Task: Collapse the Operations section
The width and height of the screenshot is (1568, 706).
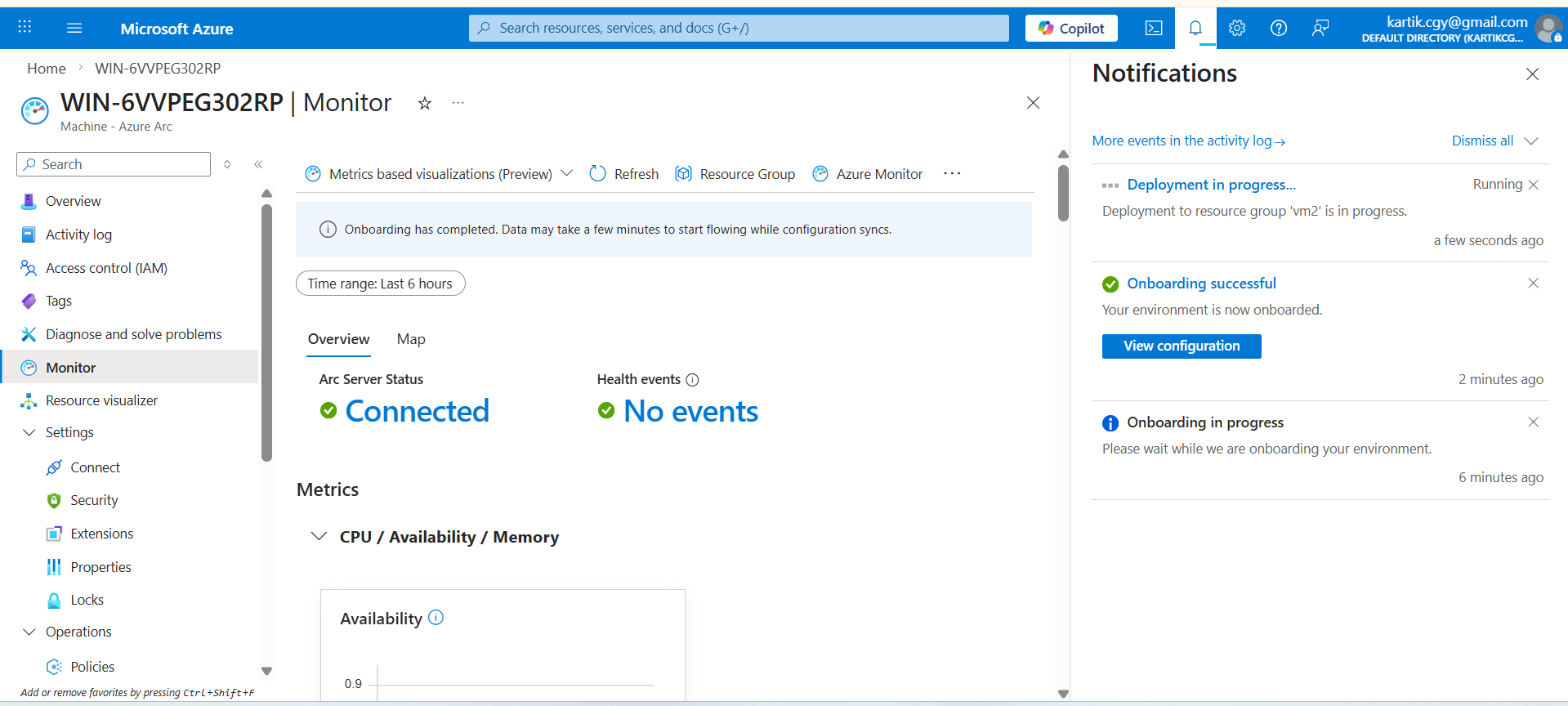Action: [x=29, y=632]
